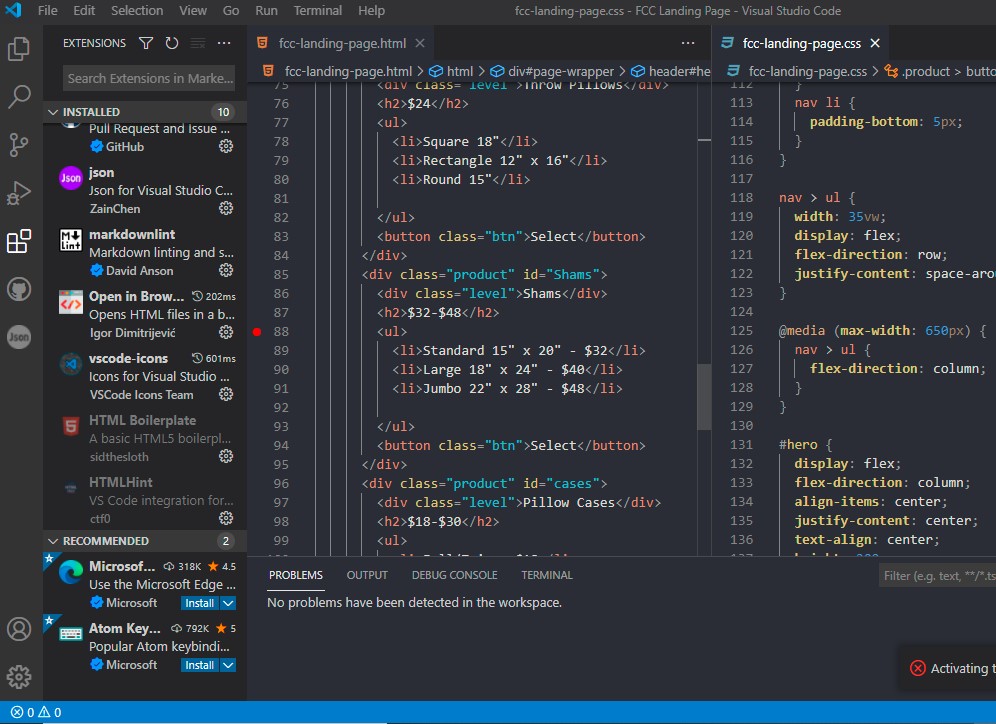Collapse the INSTALLED extensions section
Screen dimensions: 996x724
[x=52, y=111]
